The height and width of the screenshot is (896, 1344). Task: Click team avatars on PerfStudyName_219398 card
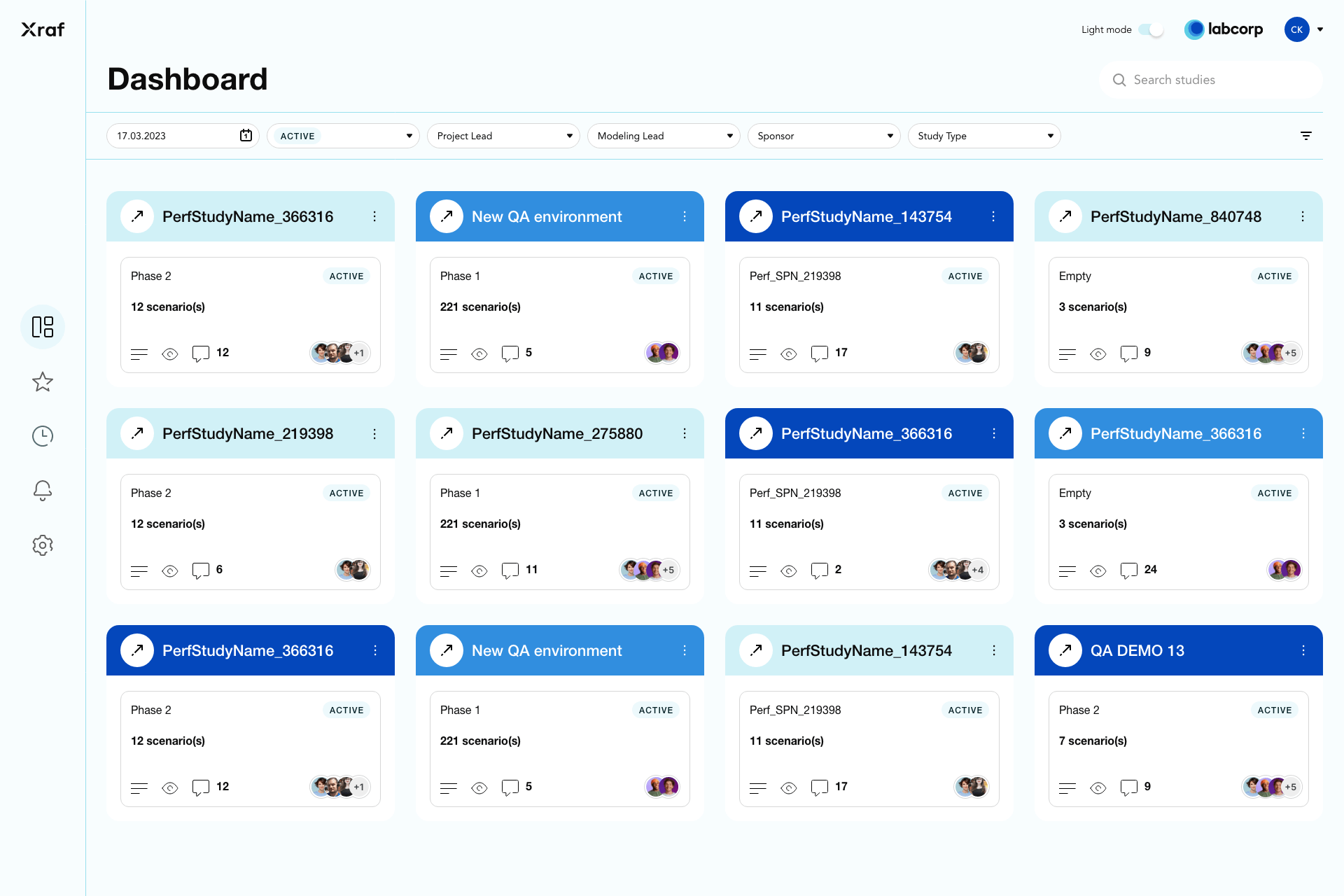click(x=353, y=570)
